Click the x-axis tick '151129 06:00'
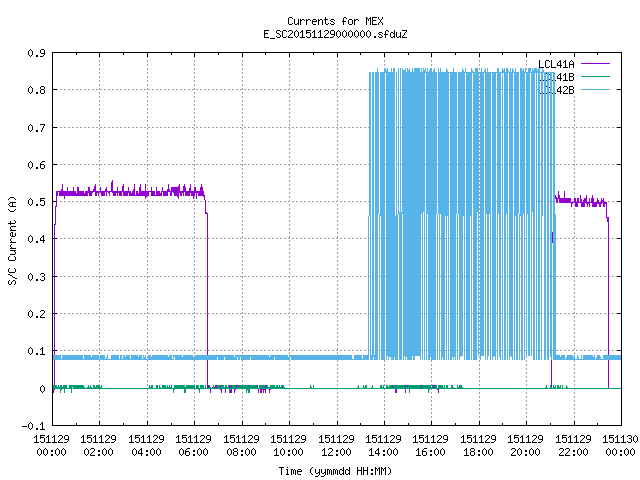The width and height of the screenshot is (640, 480). tap(193, 446)
